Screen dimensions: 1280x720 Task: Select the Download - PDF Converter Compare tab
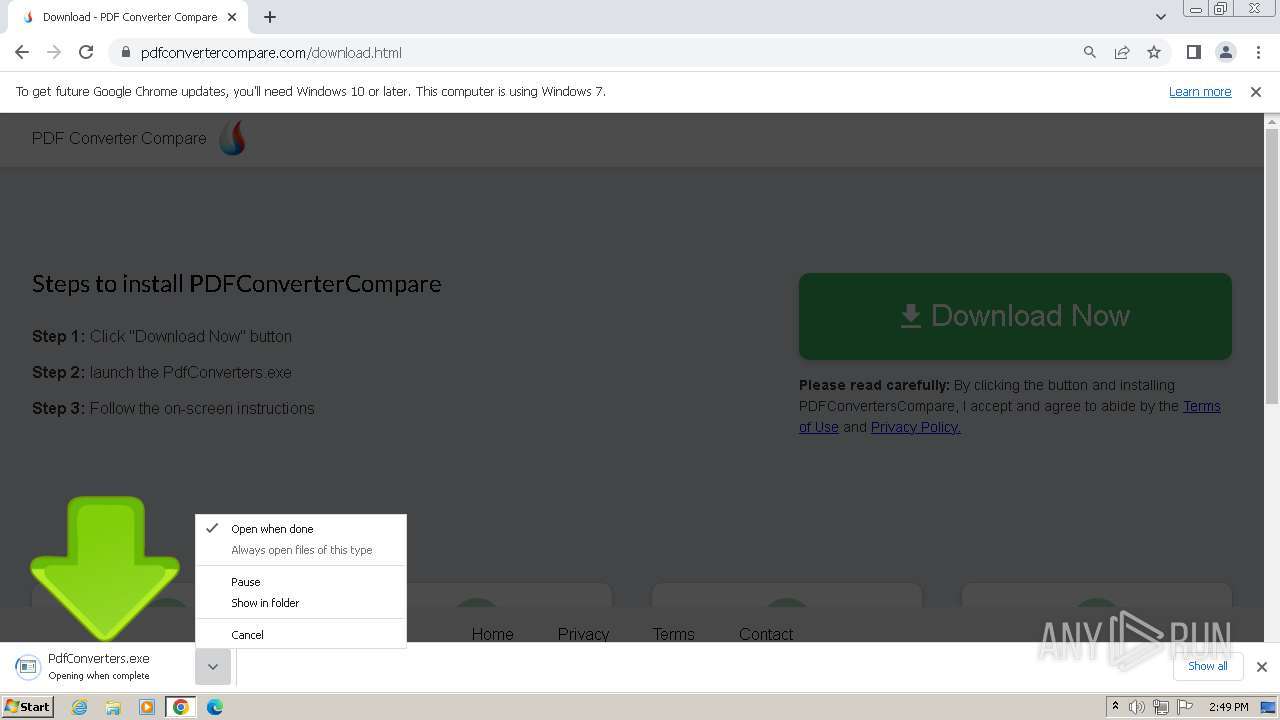(x=130, y=17)
